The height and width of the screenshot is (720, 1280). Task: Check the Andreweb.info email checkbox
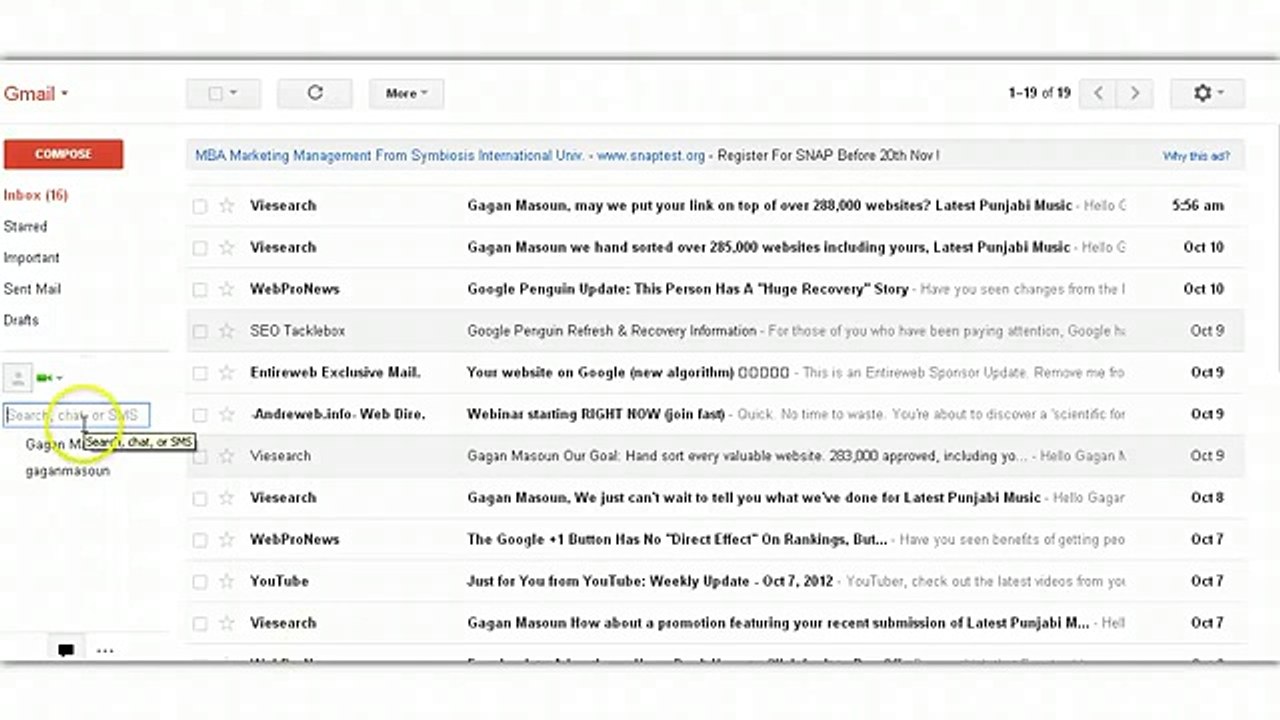(x=200, y=414)
